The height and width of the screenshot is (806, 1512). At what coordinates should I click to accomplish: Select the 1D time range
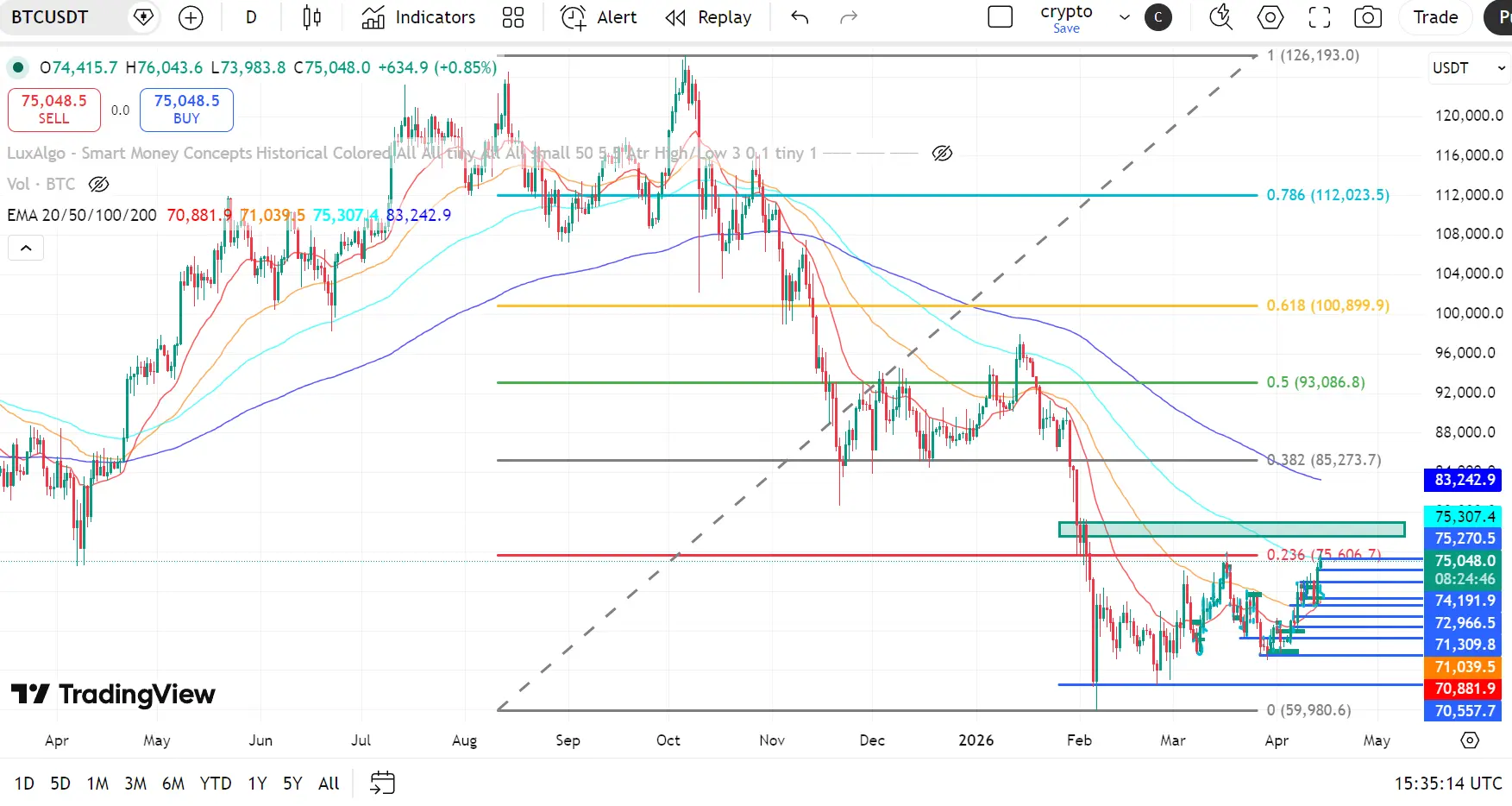tap(24, 784)
